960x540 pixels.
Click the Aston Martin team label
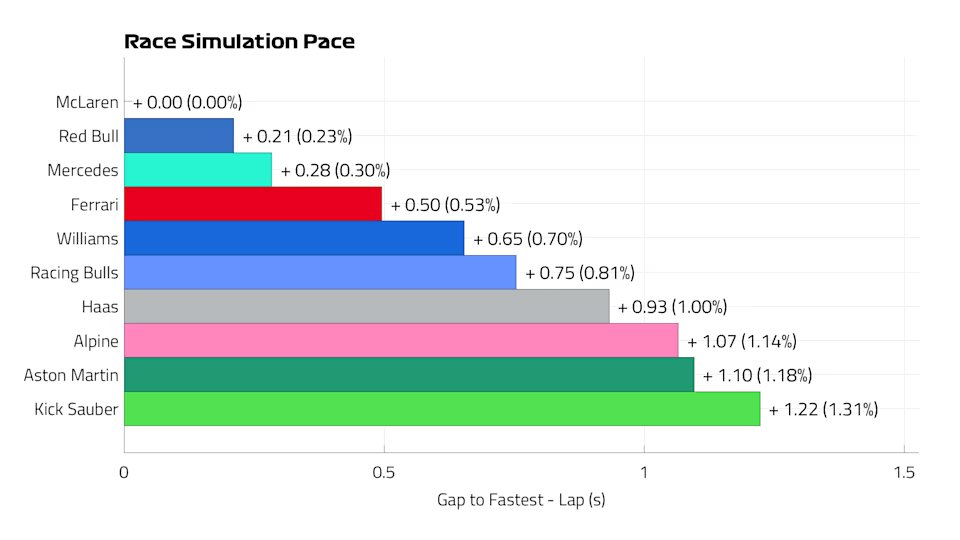(x=71, y=375)
